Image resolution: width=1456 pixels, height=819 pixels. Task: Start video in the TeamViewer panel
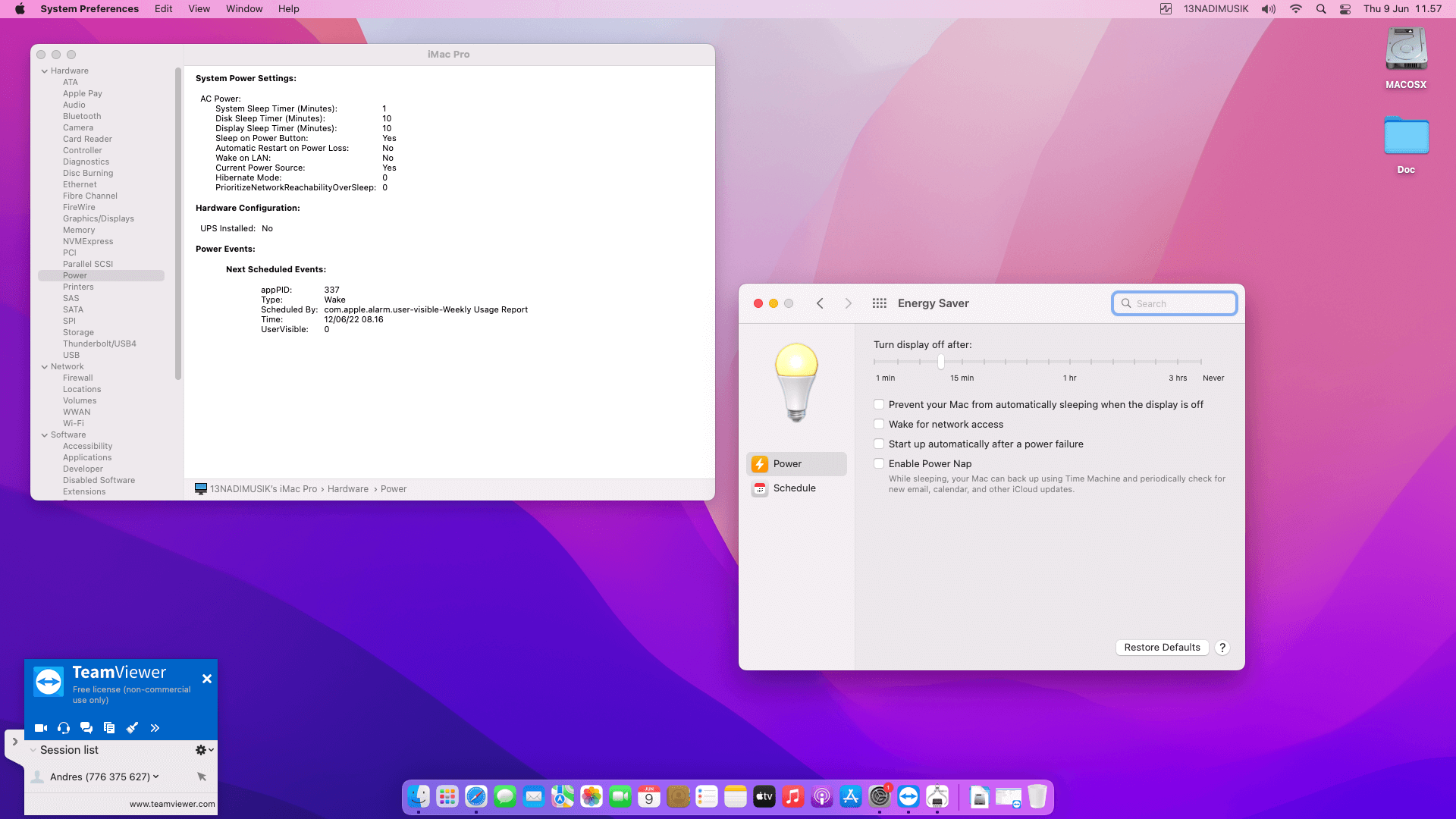[41, 728]
